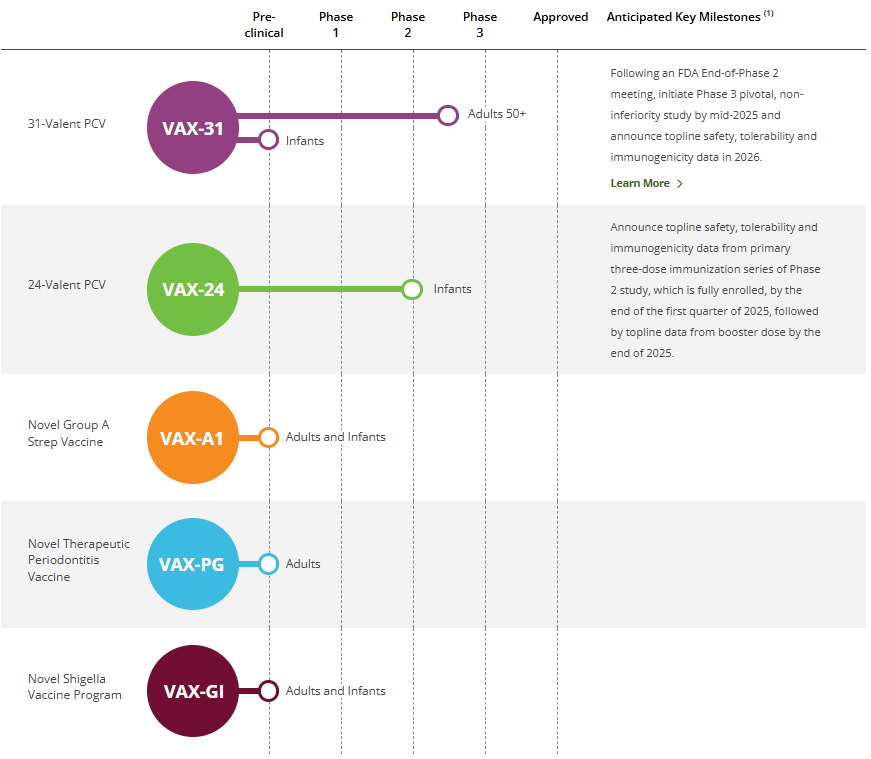Select the VAX-24 Infants progress marker
This screenshot has width=871, height=759.
[412, 289]
